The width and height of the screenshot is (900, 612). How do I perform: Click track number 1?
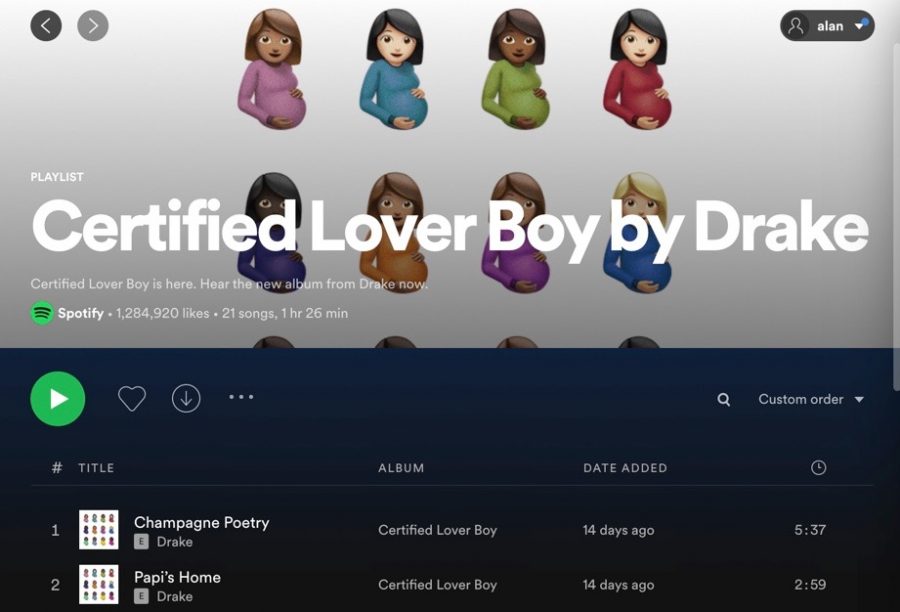click(55, 530)
